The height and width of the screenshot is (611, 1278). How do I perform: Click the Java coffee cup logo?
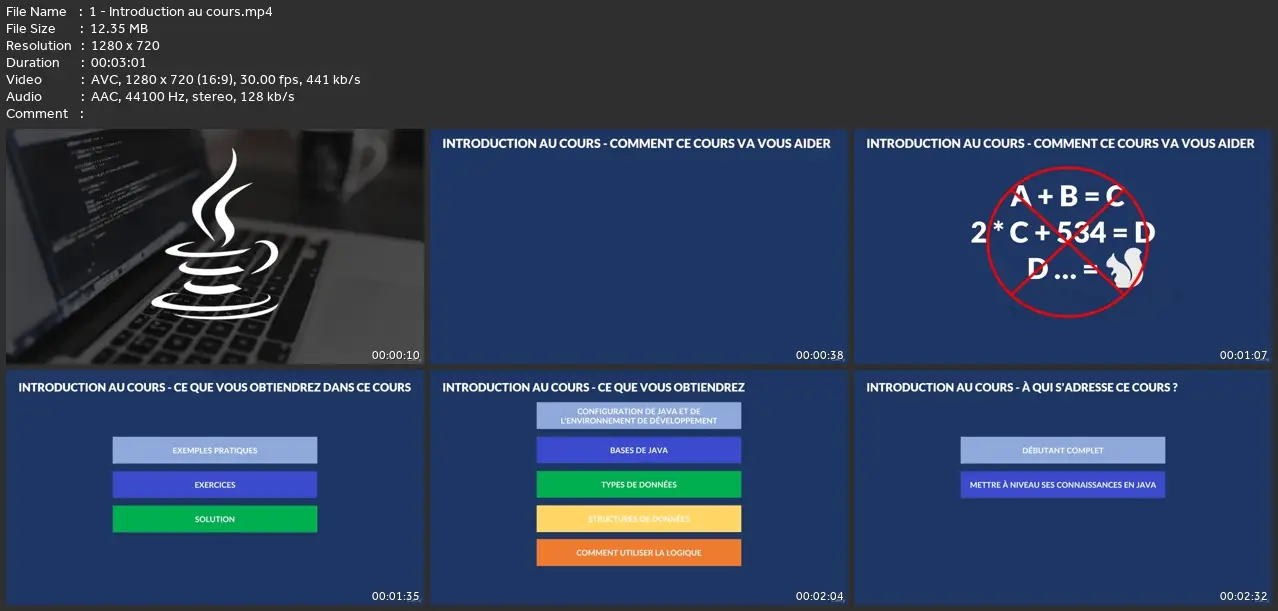(x=215, y=235)
